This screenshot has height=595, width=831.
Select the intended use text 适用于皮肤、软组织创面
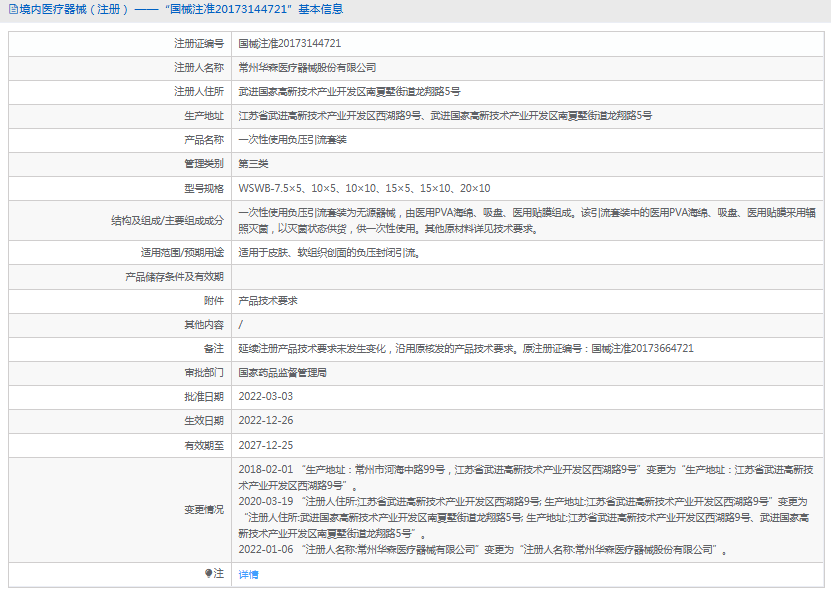(329, 253)
